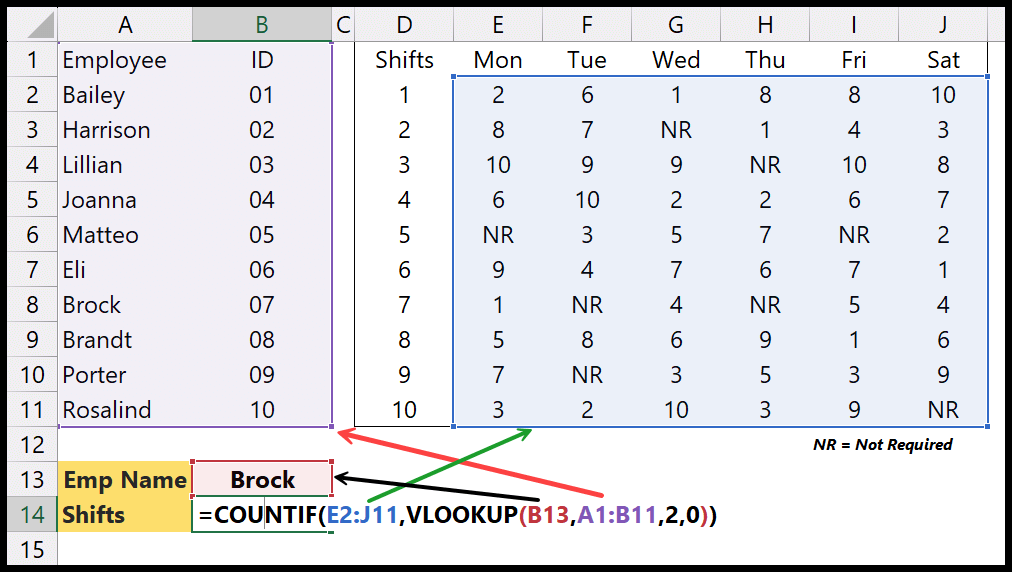1012x572 pixels.
Task: Click shift number 7 in column D
Action: tap(404, 305)
